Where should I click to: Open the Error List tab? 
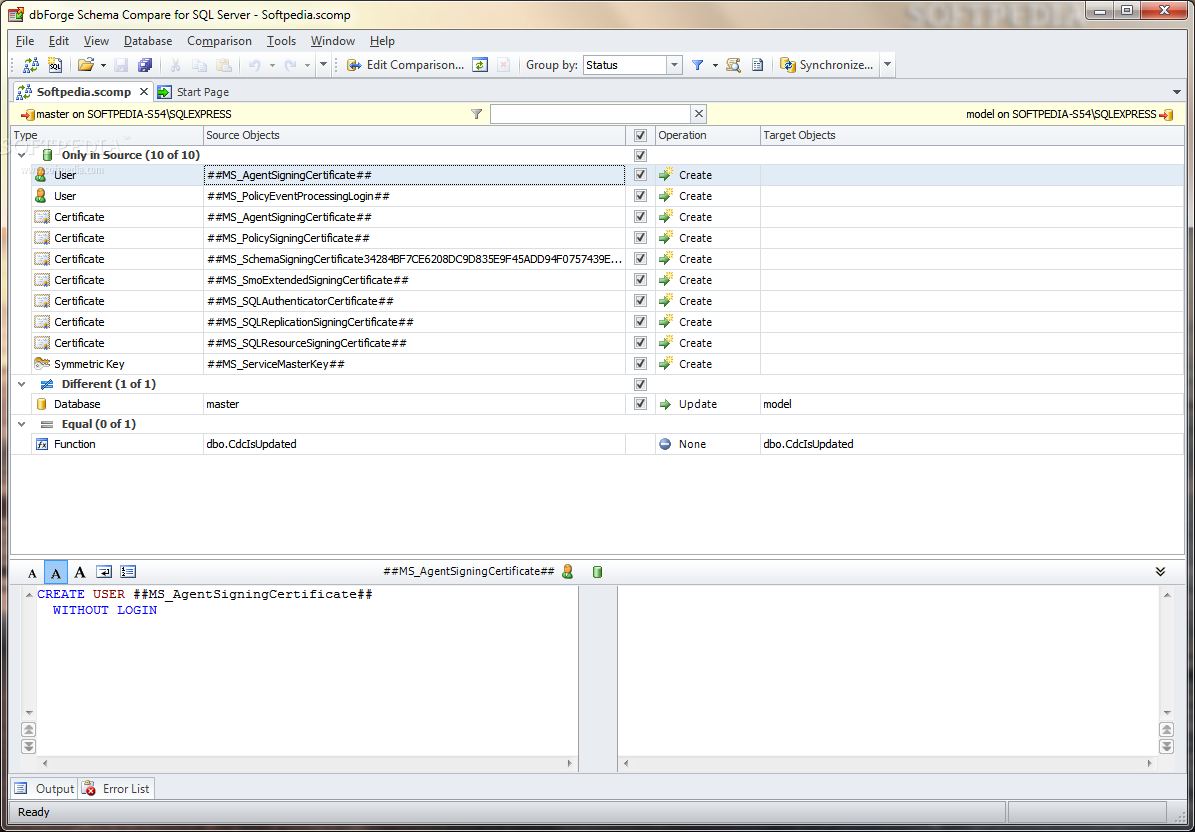click(117, 789)
